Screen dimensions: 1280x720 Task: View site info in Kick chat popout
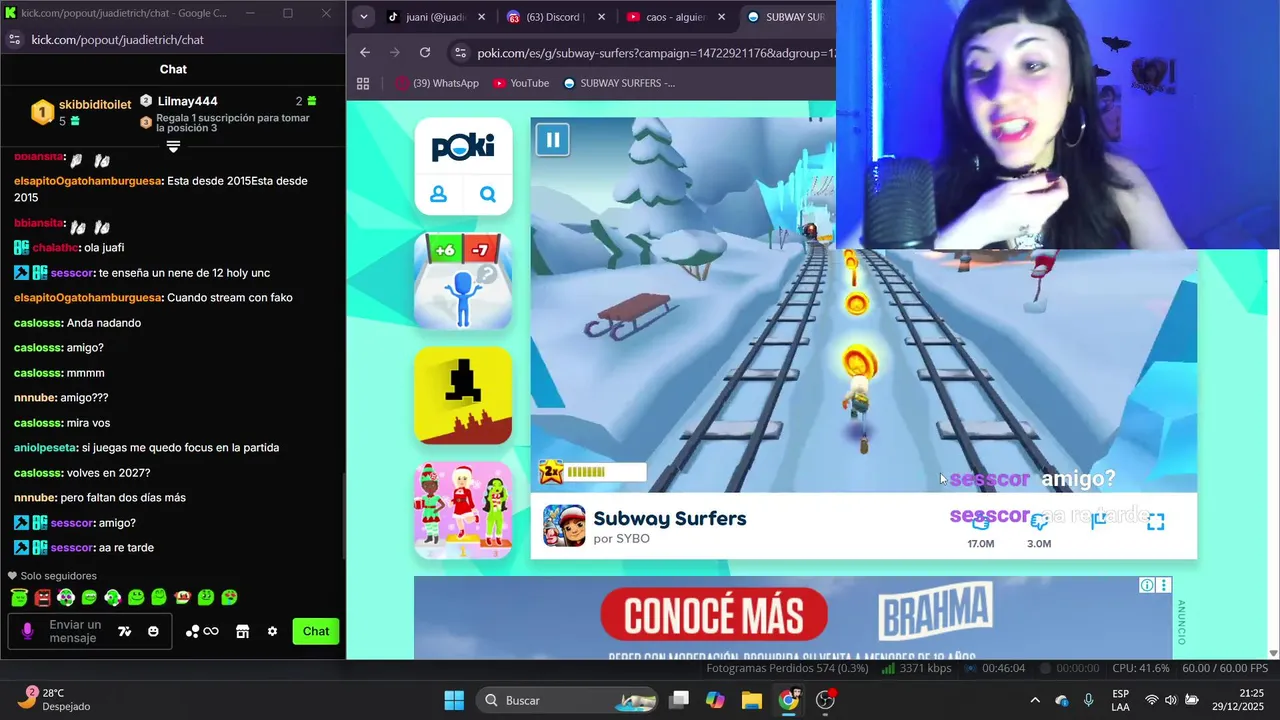[x=14, y=40]
